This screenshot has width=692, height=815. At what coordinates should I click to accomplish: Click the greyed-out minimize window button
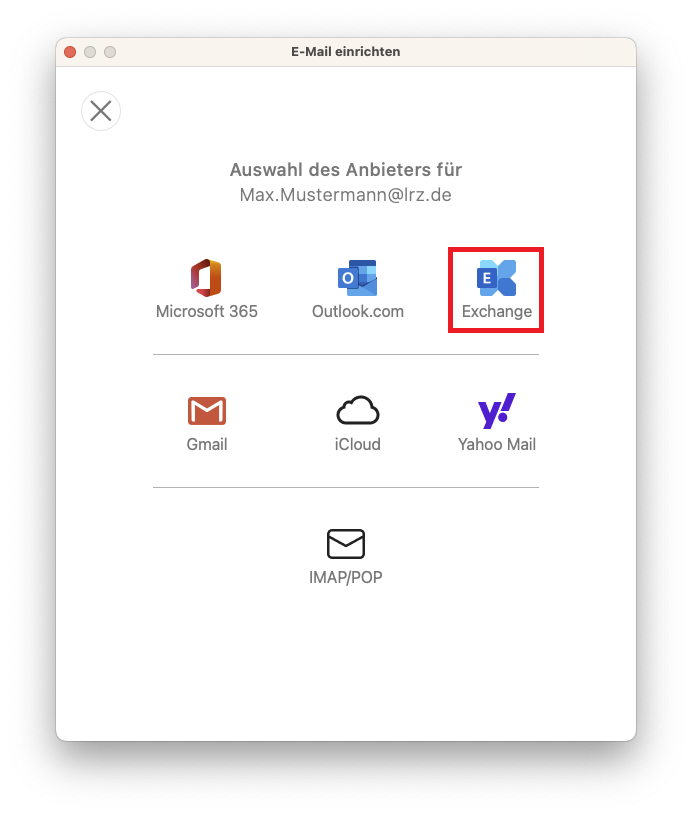pos(90,52)
